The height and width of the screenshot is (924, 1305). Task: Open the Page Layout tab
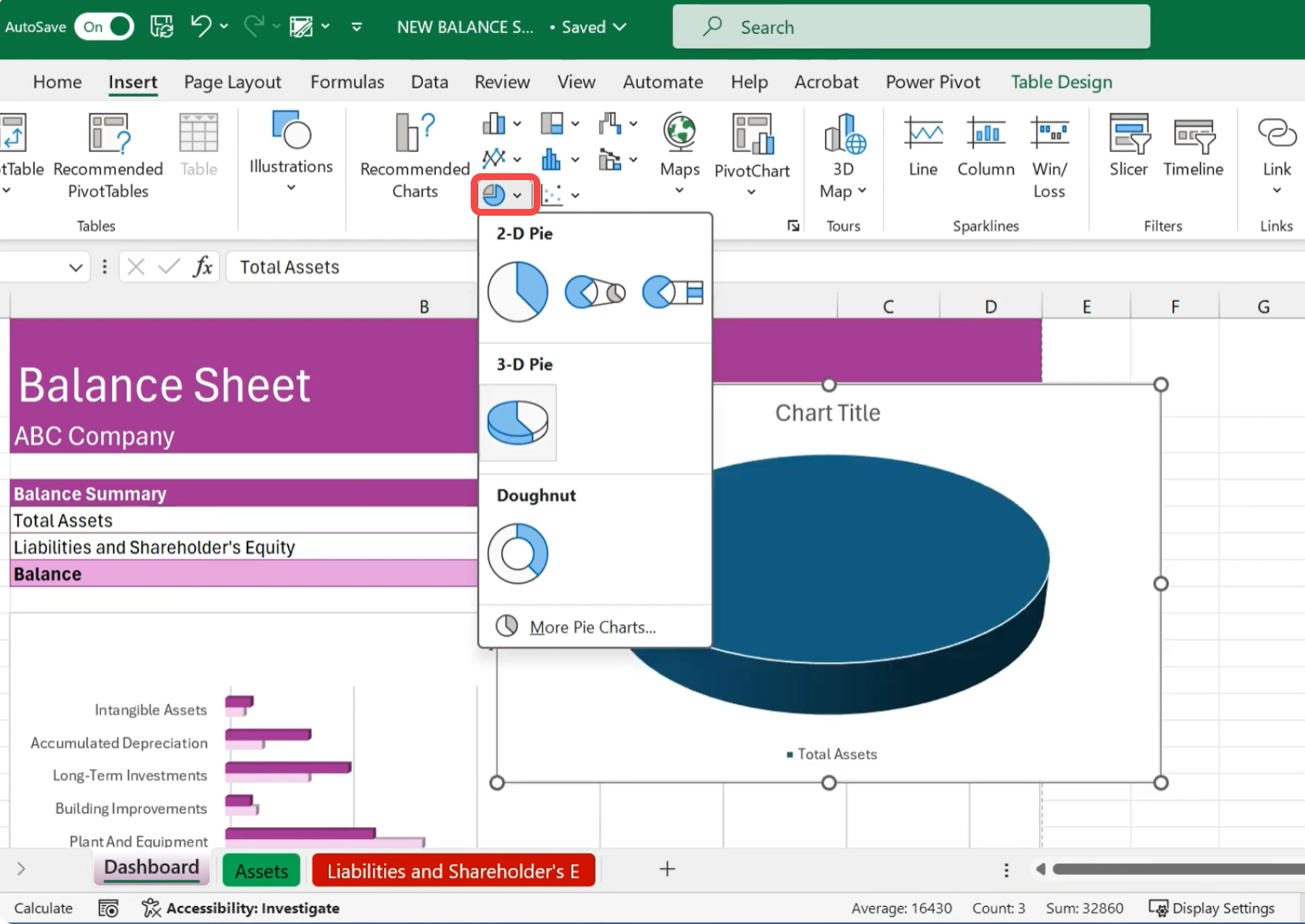click(233, 82)
